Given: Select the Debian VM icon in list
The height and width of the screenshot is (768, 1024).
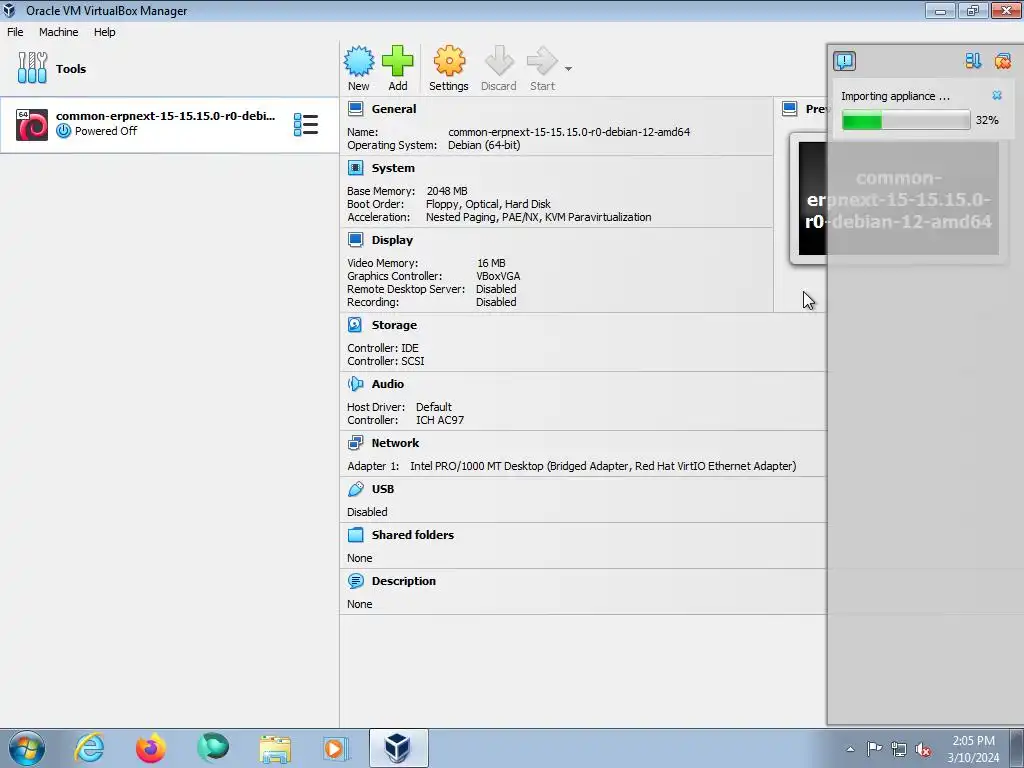Looking at the screenshot, I should [x=32, y=124].
